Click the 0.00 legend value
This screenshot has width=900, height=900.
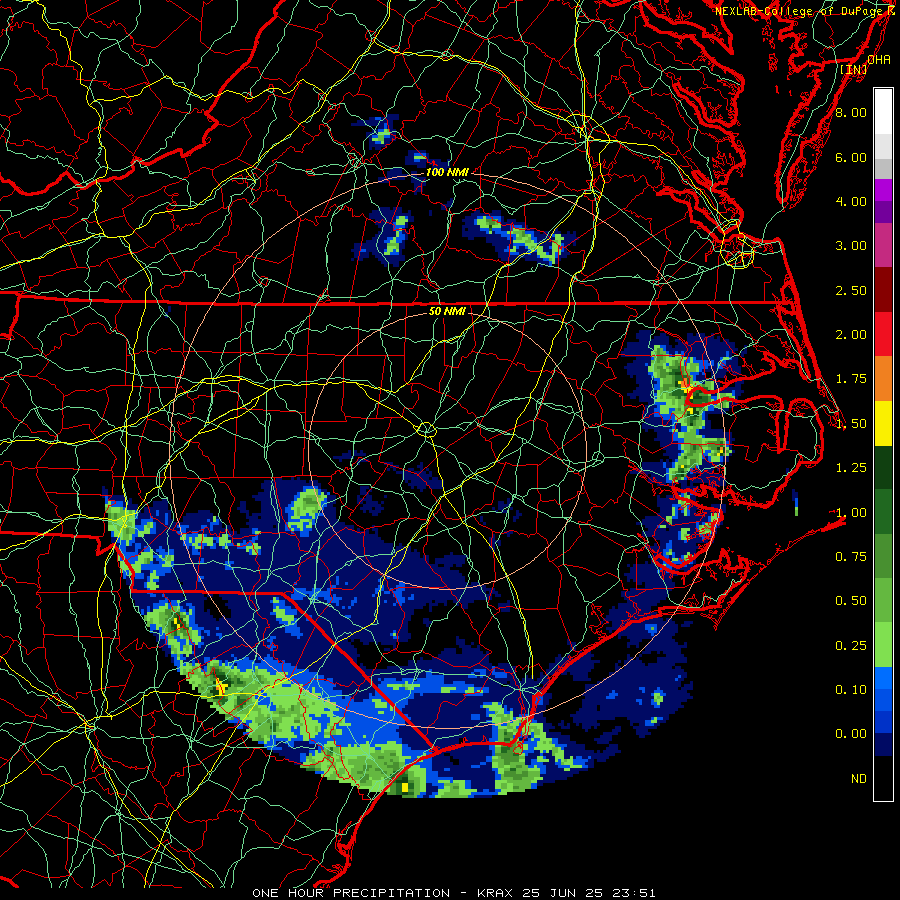click(x=851, y=734)
